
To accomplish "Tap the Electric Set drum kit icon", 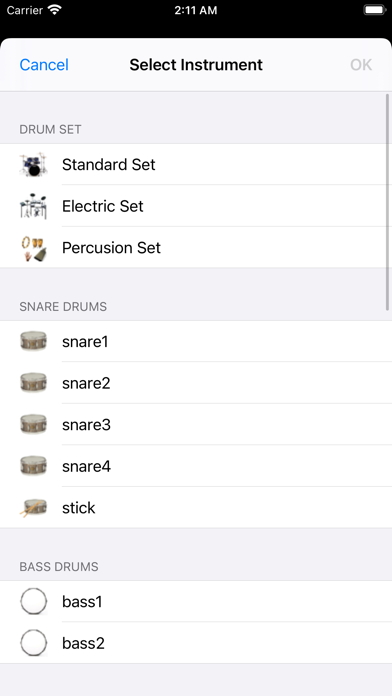I will tap(33, 206).
